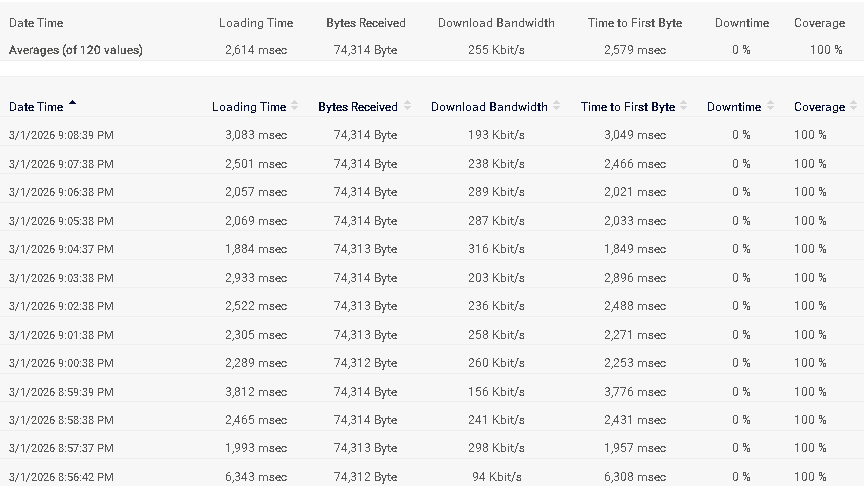Image resolution: width=864 pixels, height=486 pixels.
Task: Click sort arrows icon next to Download Bandwidth
Action: (x=556, y=107)
